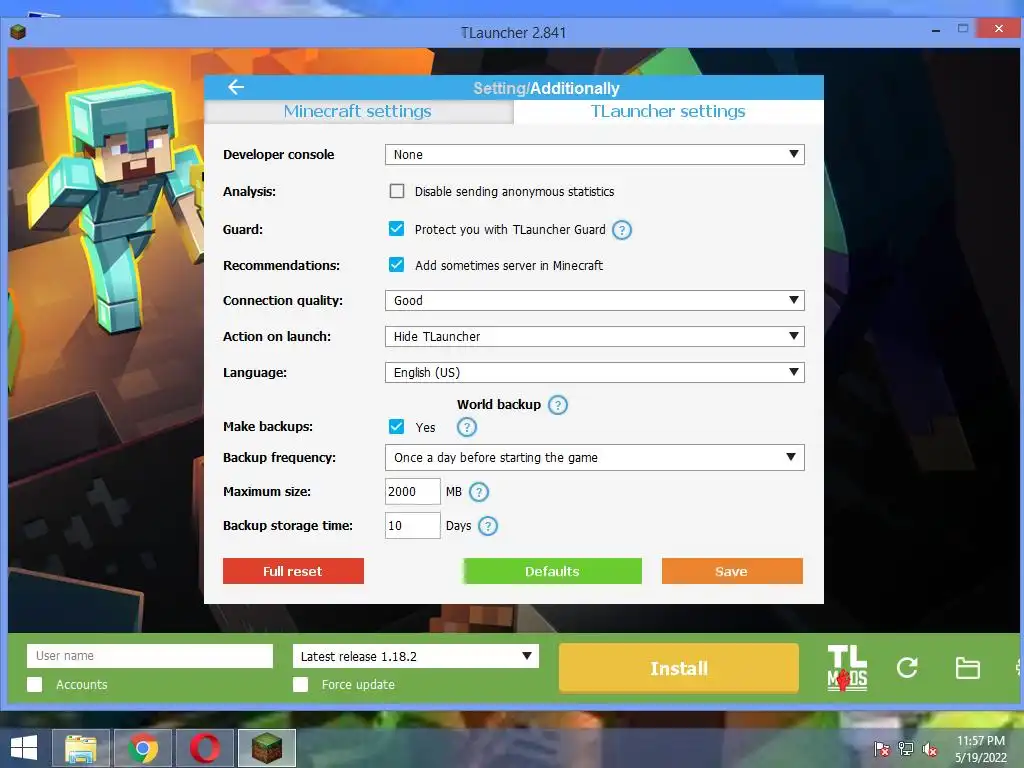1024x768 pixels.
Task: Click the green Defaults button
Action: [x=552, y=571]
